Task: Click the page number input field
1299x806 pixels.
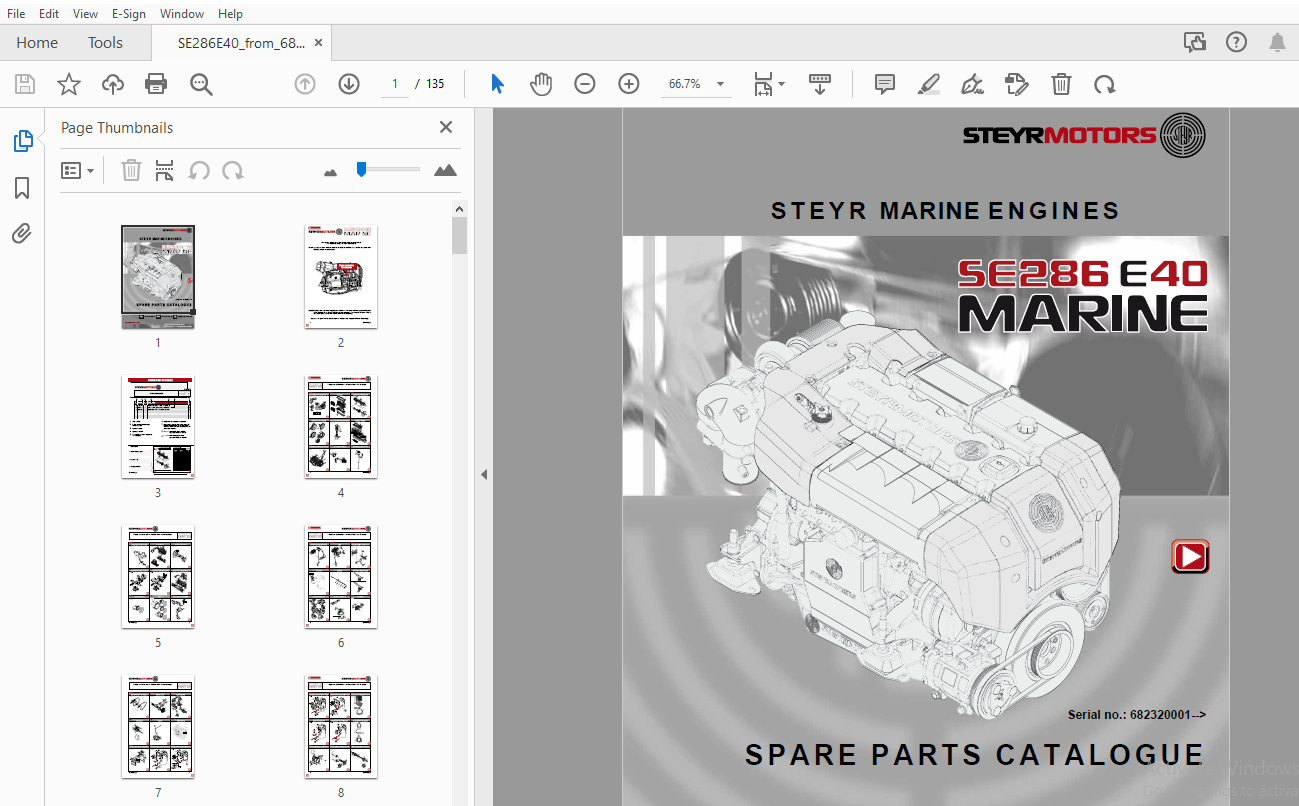Action: [395, 85]
